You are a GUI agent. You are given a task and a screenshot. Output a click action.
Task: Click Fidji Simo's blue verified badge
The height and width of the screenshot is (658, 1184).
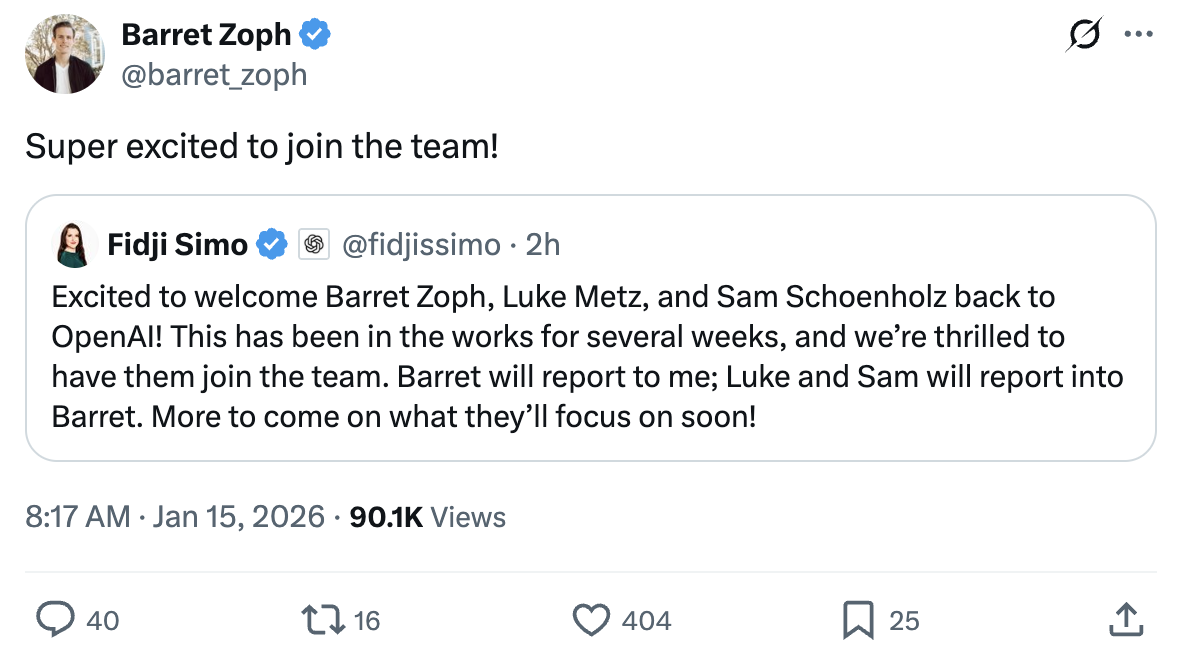(272, 244)
